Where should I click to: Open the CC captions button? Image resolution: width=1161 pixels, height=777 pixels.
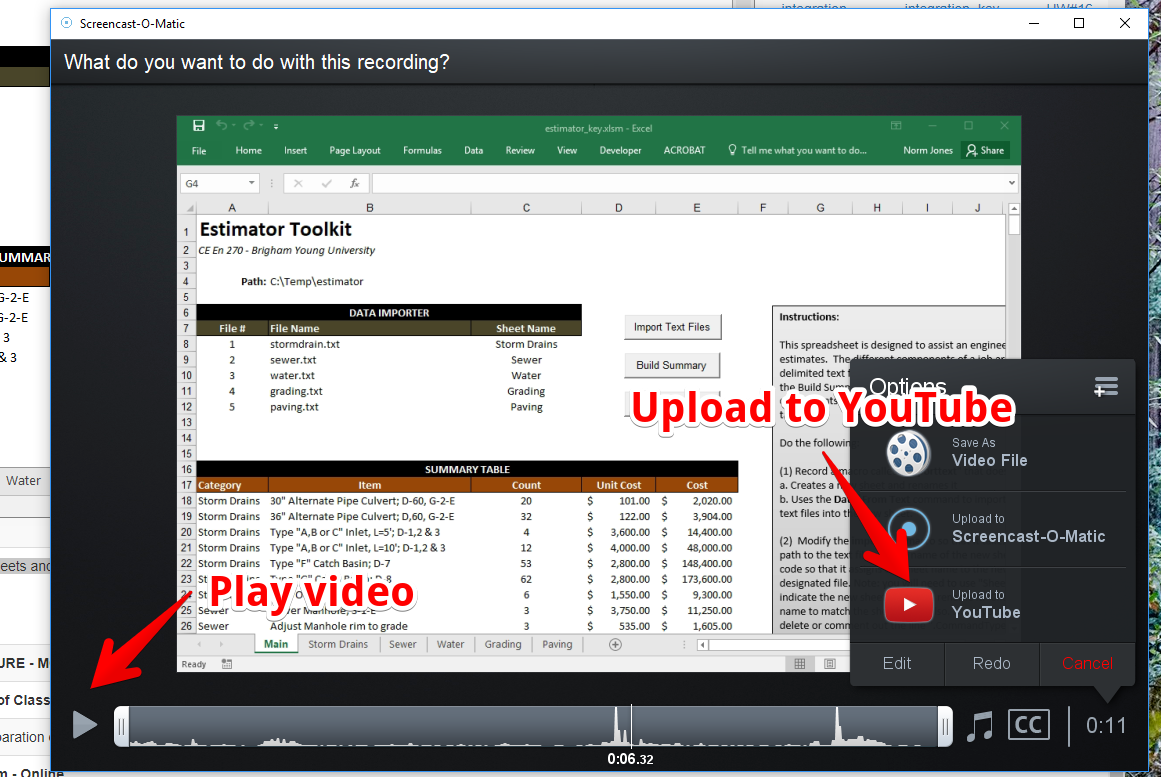1028,724
